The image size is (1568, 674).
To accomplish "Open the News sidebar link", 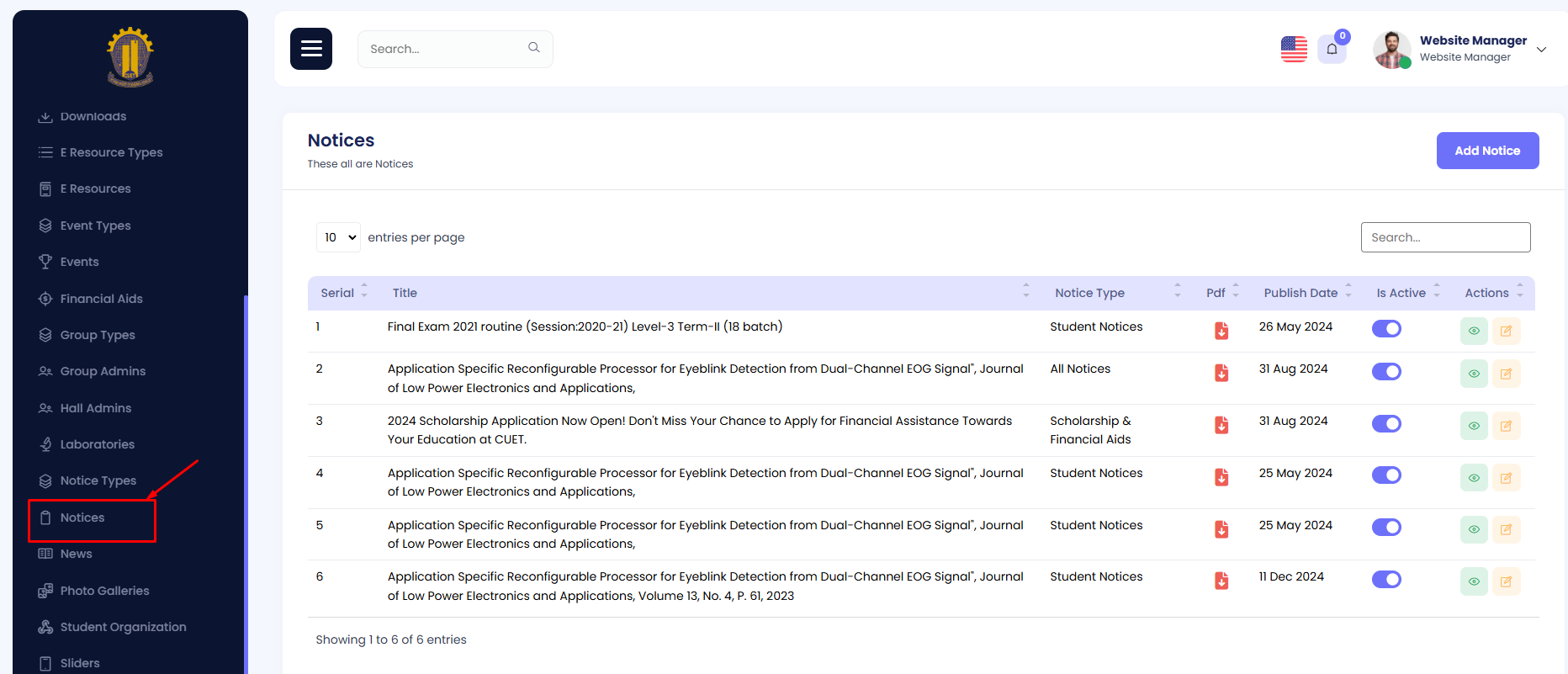I will click(x=76, y=554).
